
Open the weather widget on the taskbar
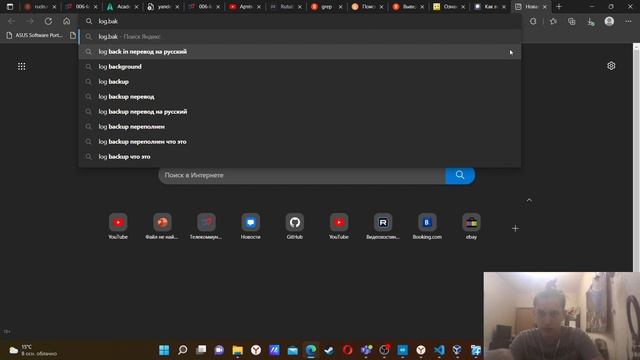point(33,350)
